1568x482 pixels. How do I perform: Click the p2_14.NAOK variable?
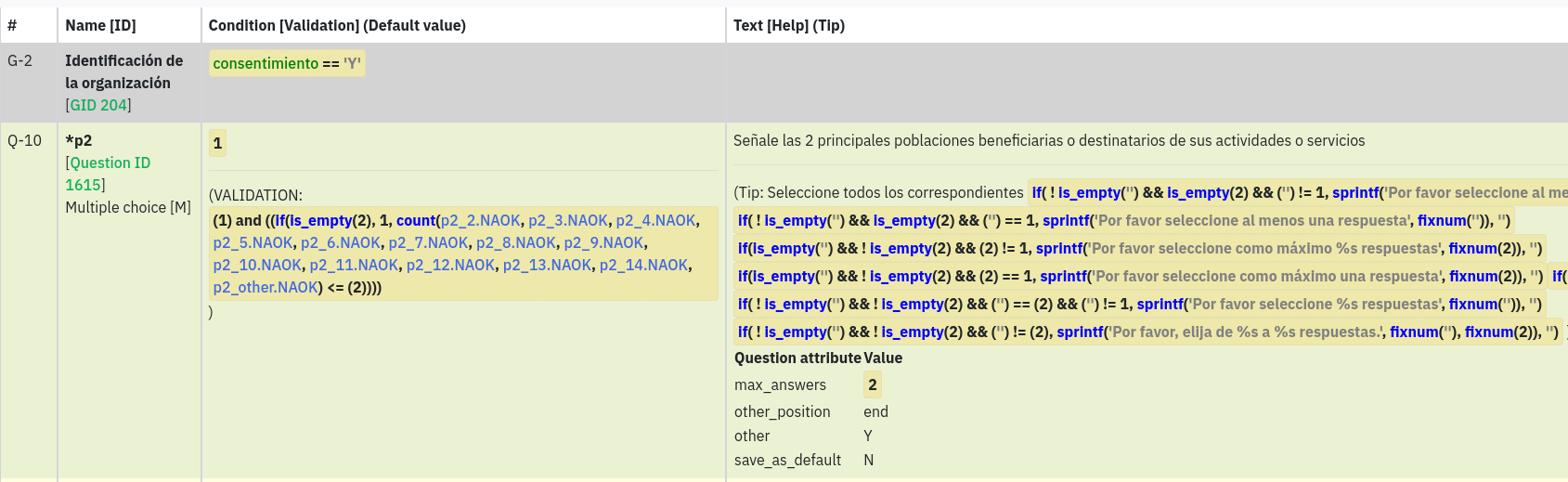pos(643,265)
